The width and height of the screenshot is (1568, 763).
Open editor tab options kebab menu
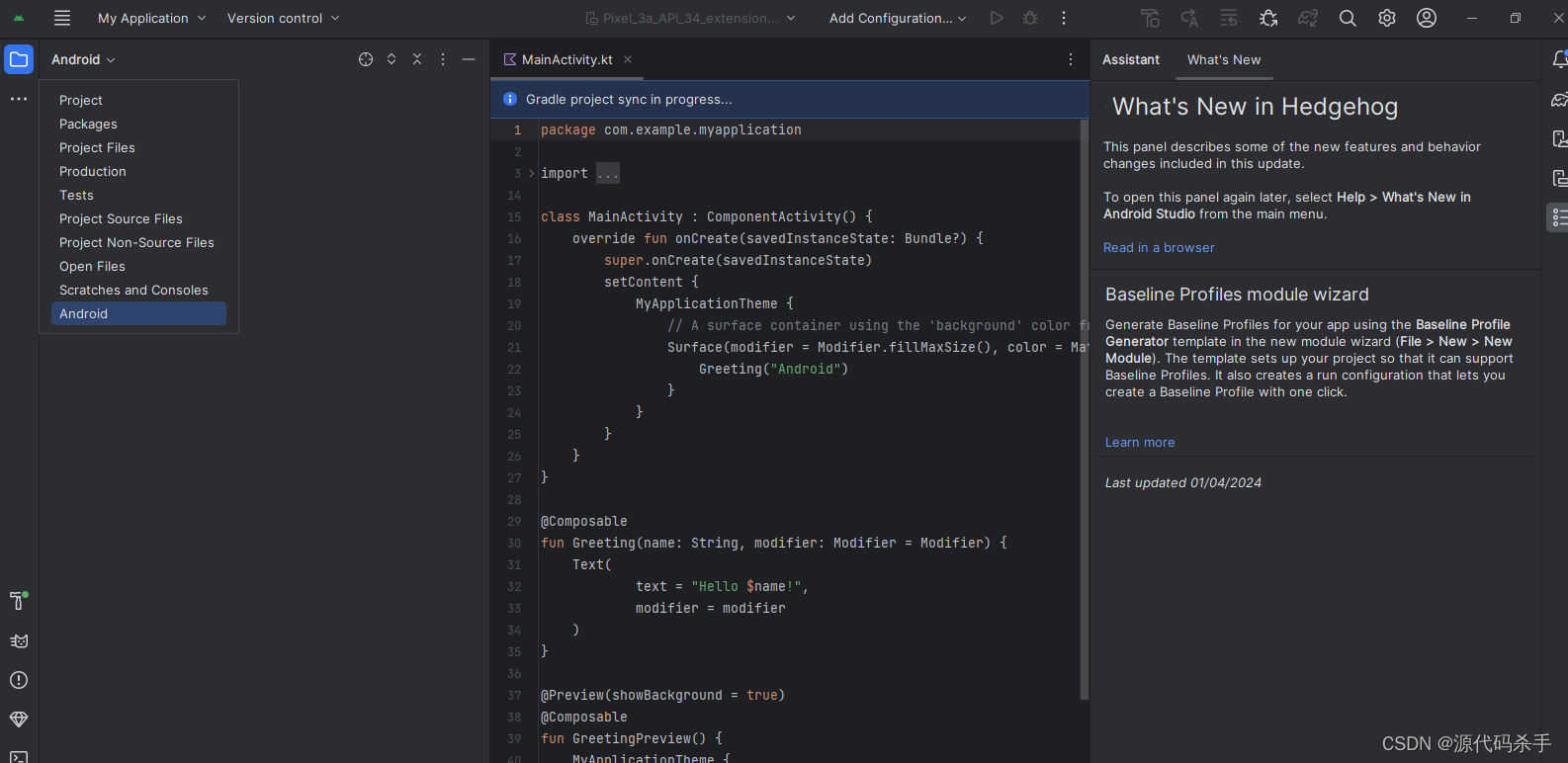pos(1071,59)
